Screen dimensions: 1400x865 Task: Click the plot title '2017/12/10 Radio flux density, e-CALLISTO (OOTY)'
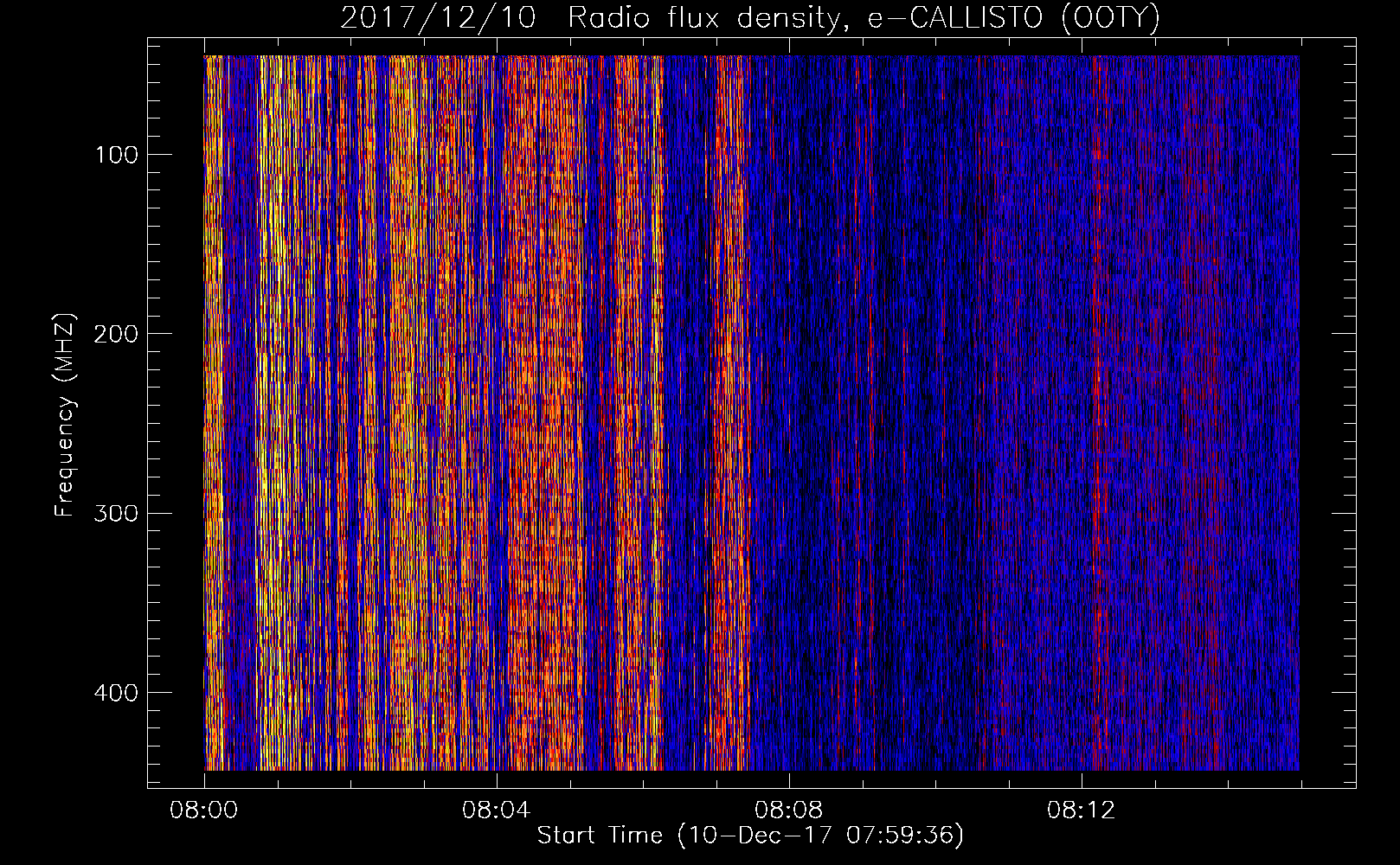pos(750,17)
